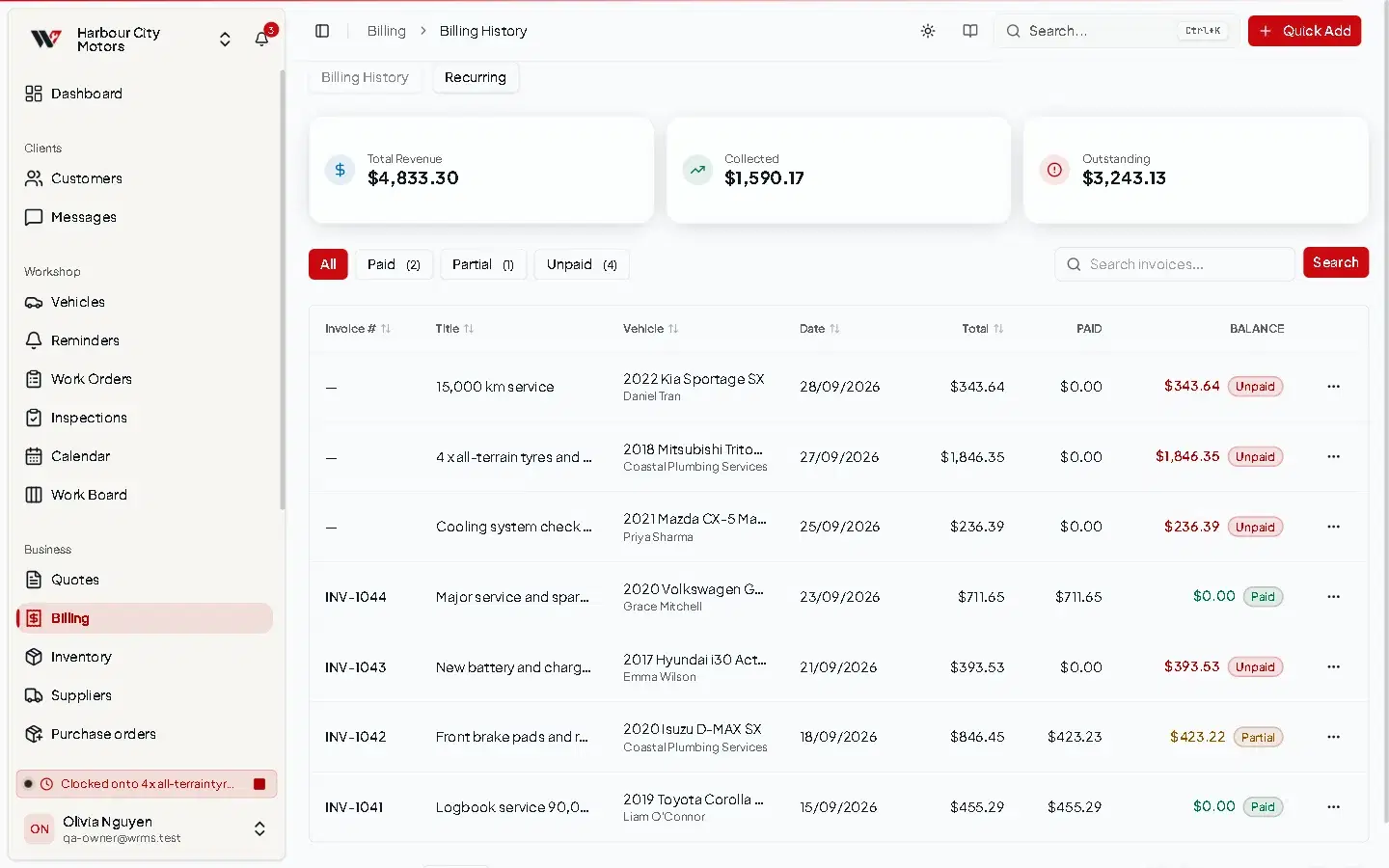Switch to the Recurring tab
The height and width of the screenshot is (868, 1389).
point(476,77)
